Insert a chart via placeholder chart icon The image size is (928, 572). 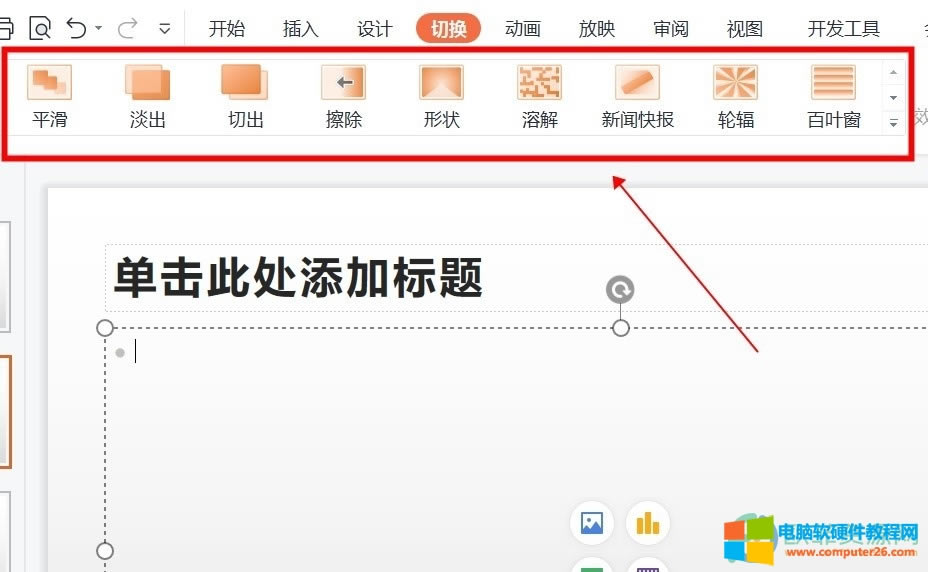(647, 522)
